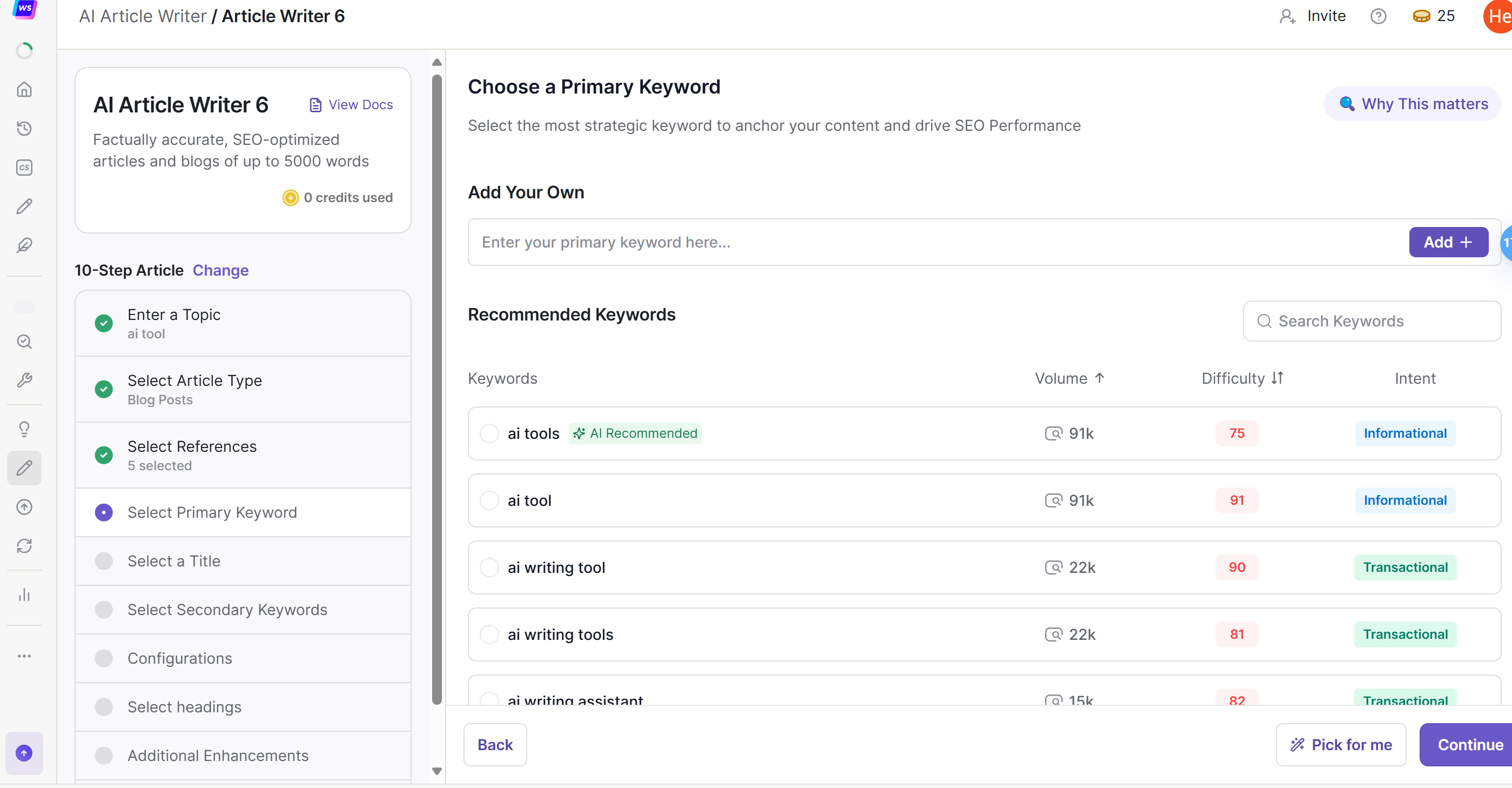The image size is (1512, 788).
Task: Open the history clock icon in sidebar
Action: click(x=24, y=128)
